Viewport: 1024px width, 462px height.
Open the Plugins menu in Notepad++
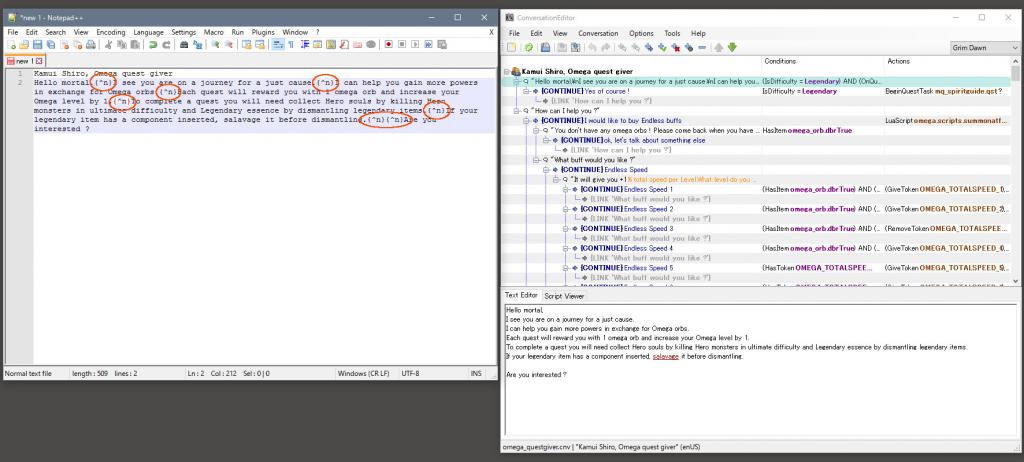point(263,32)
